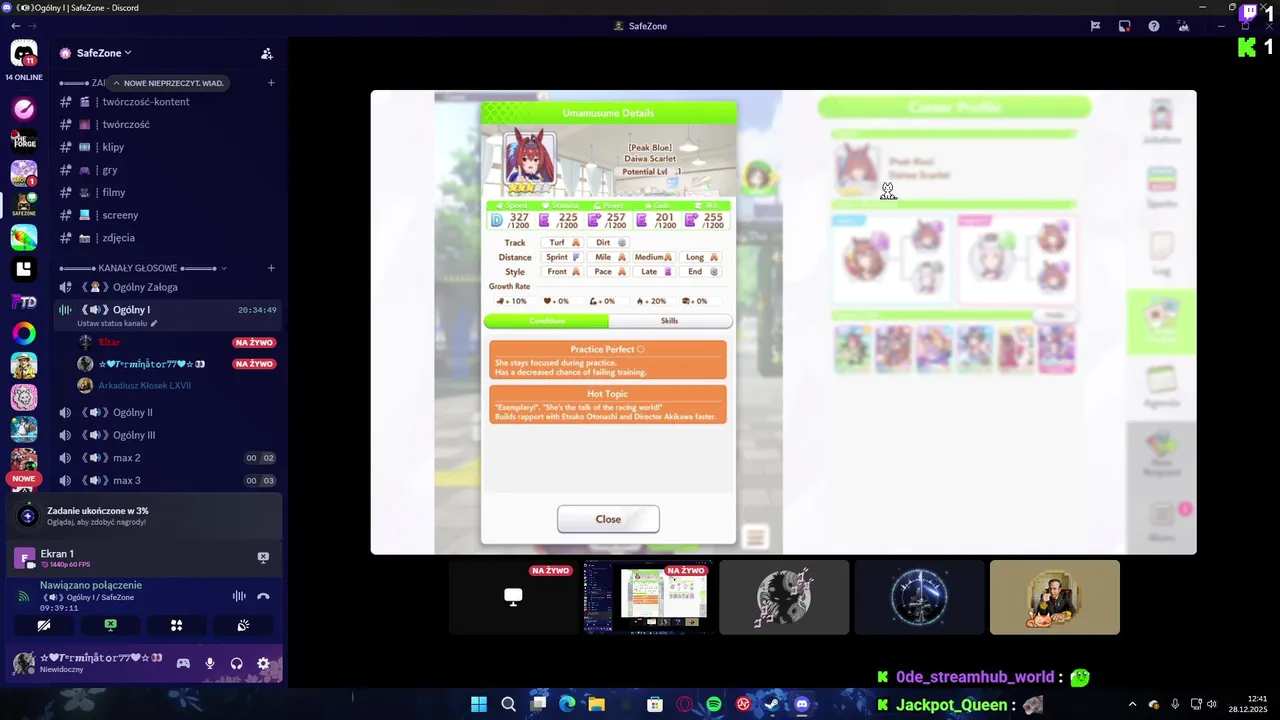The width and height of the screenshot is (1280, 720).
Task: Open Microsoft Edge from the taskbar
Action: pos(567,704)
